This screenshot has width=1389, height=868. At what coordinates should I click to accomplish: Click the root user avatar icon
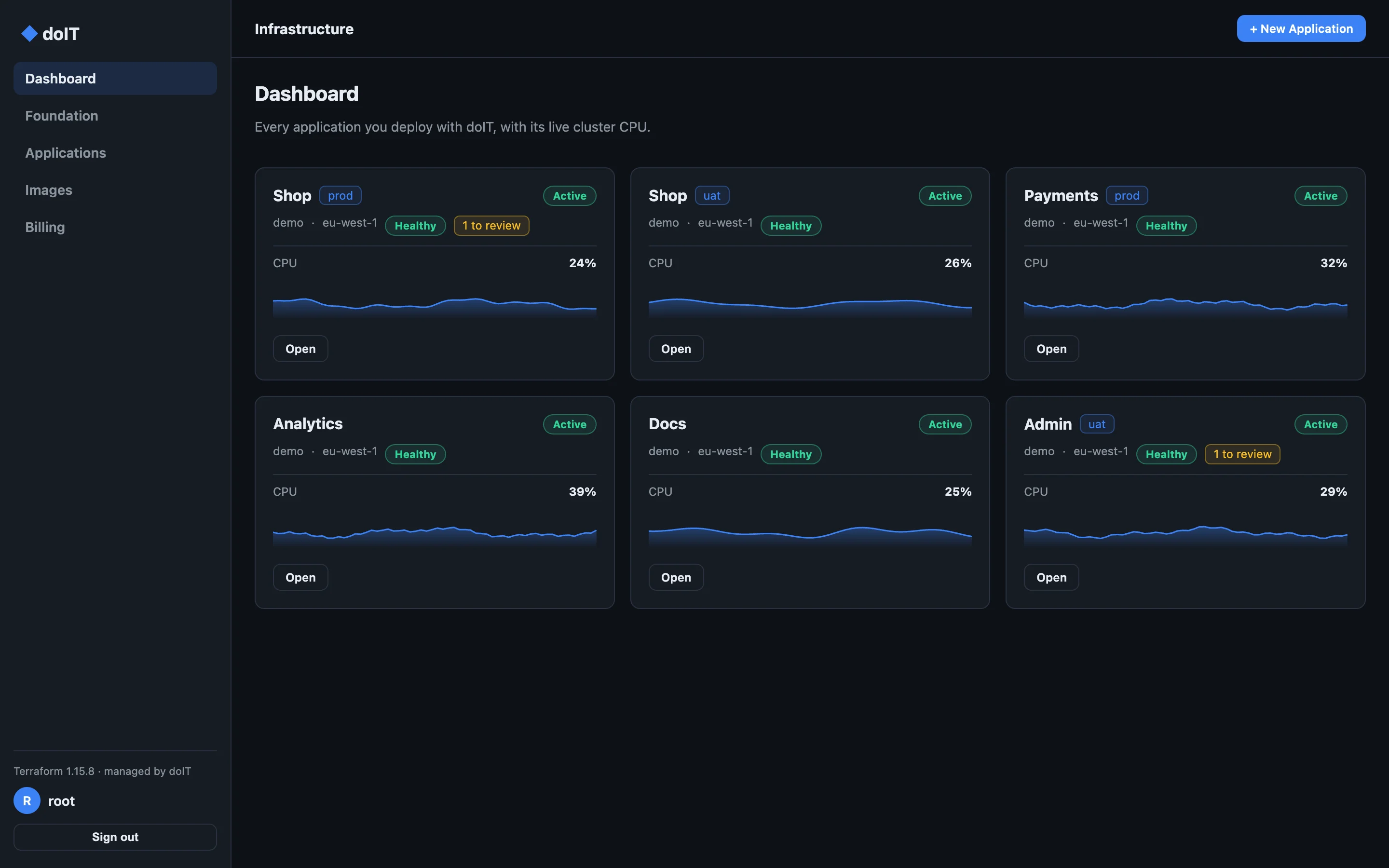pyautogui.click(x=27, y=800)
